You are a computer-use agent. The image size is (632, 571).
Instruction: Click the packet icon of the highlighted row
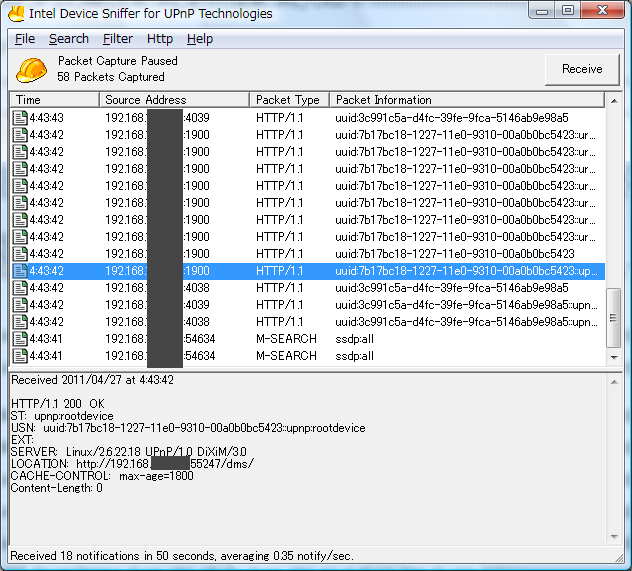20,271
